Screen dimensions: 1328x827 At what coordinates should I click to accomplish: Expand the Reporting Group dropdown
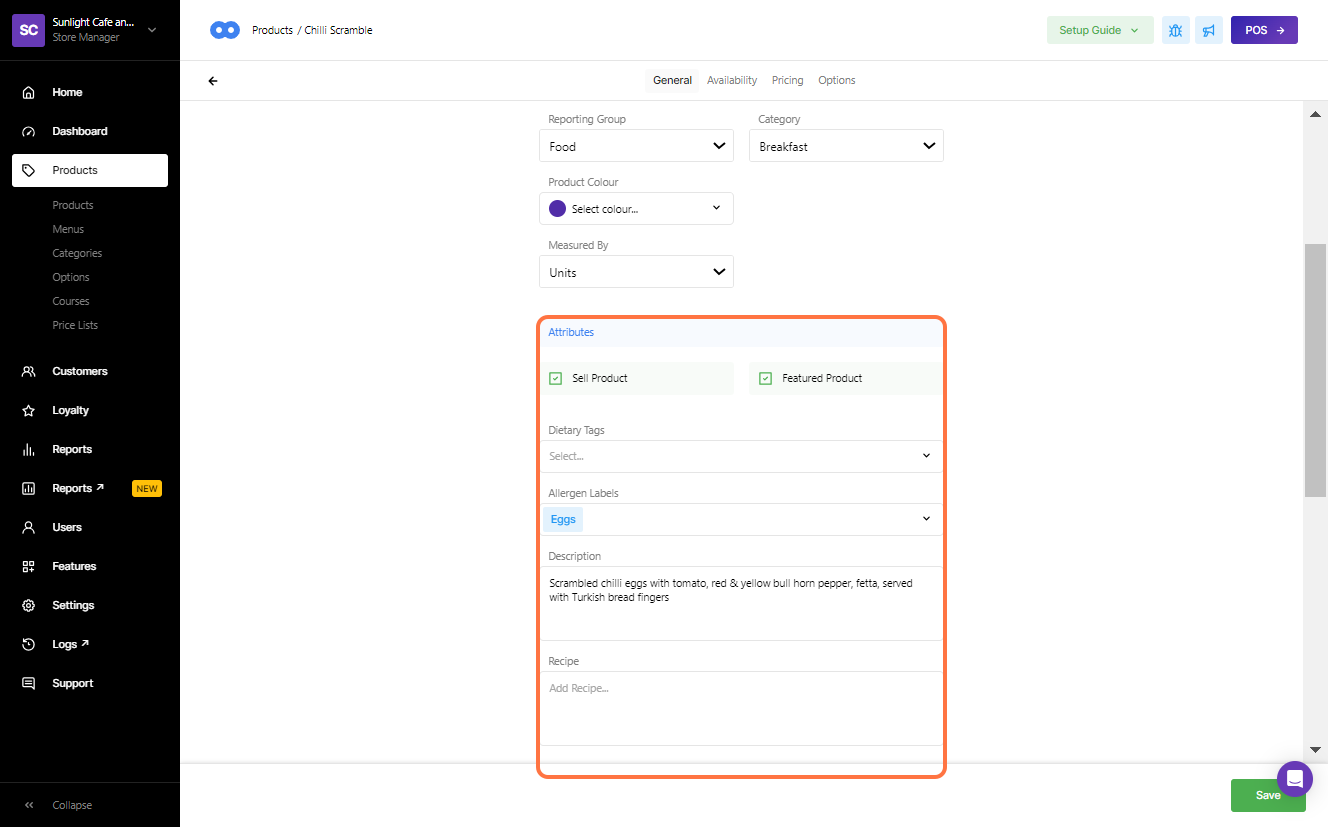(x=636, y=146)
